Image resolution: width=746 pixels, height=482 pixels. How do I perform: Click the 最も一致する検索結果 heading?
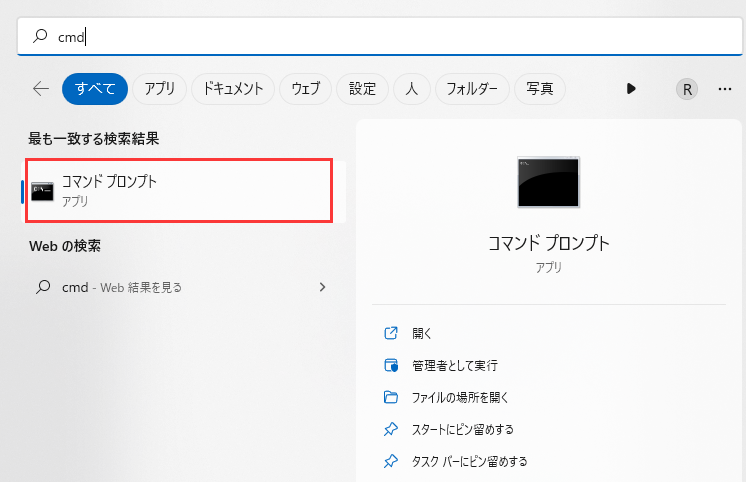[x=94, y=139]
